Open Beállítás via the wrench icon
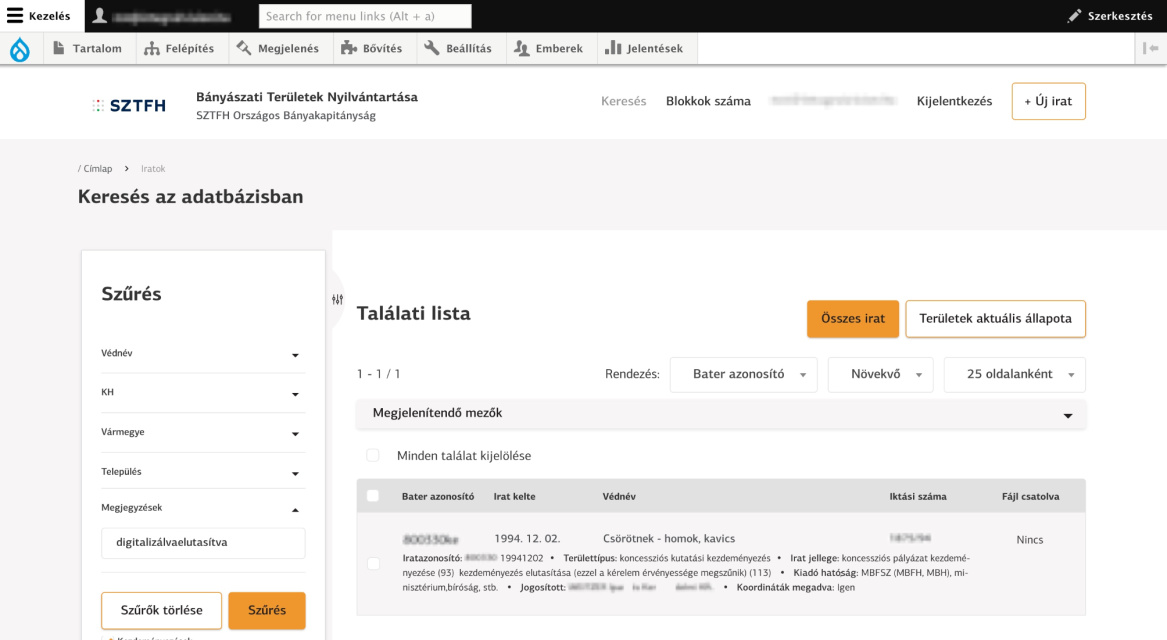 pos(432,47)
